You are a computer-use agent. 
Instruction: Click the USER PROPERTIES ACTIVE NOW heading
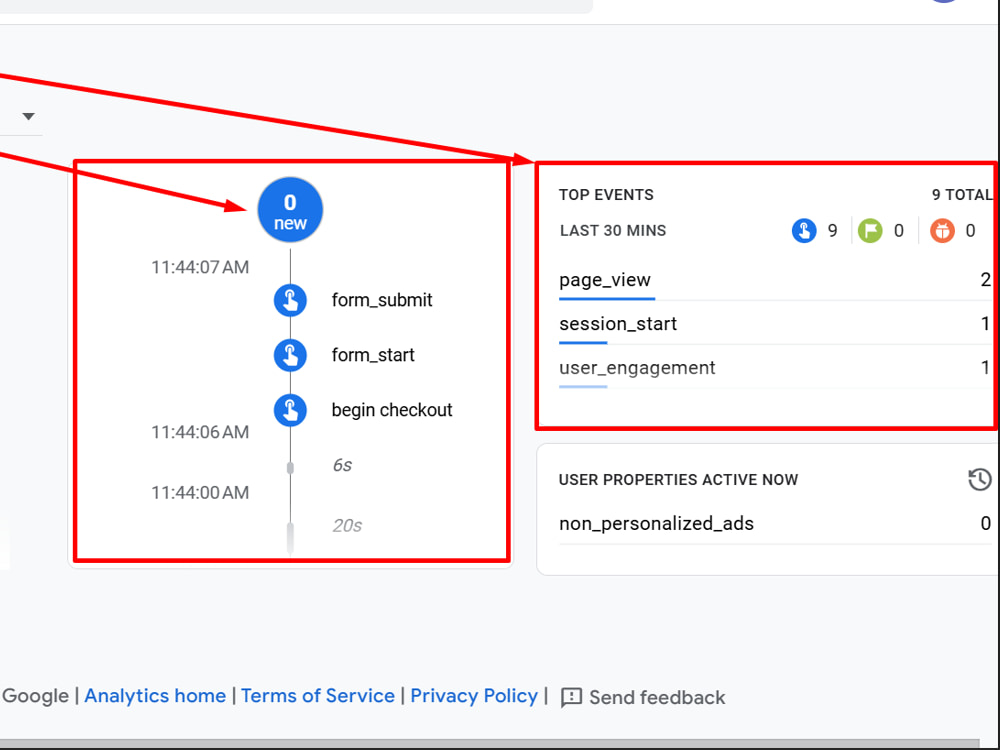click(678, 480)
